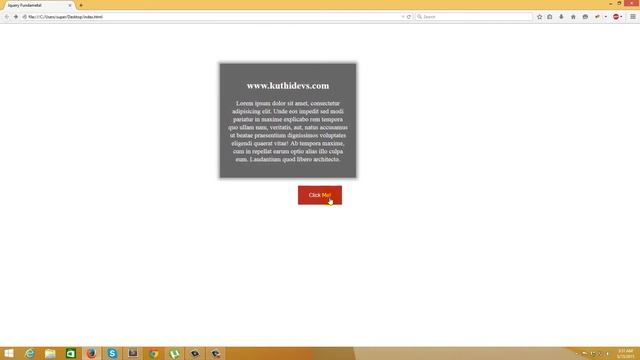Screen dimensions: 640x360
Task: Open Google Chrome from the taskbar
Action: point(154,353)
